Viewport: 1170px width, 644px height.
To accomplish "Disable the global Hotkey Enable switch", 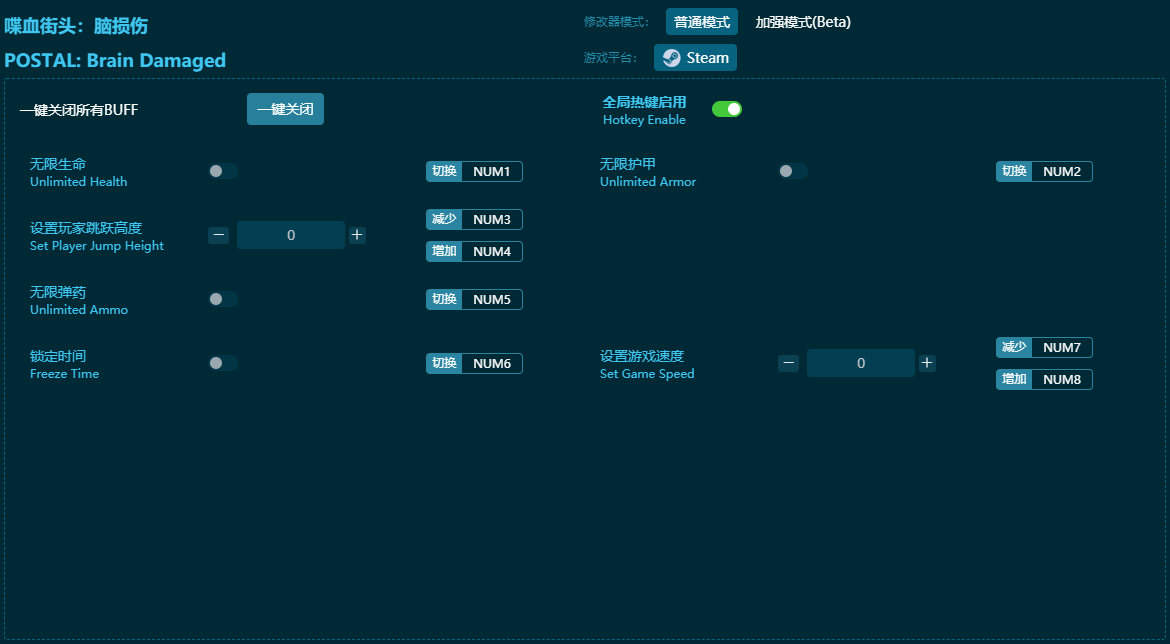I will pos(727,109).
